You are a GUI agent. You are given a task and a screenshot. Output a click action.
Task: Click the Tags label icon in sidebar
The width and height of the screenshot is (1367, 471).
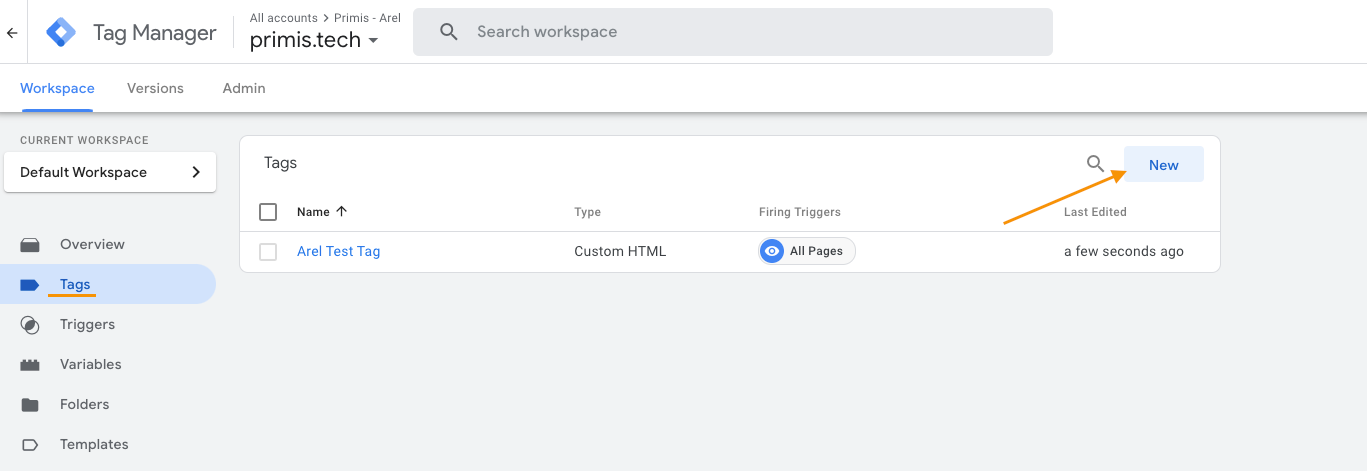point(30,285)
